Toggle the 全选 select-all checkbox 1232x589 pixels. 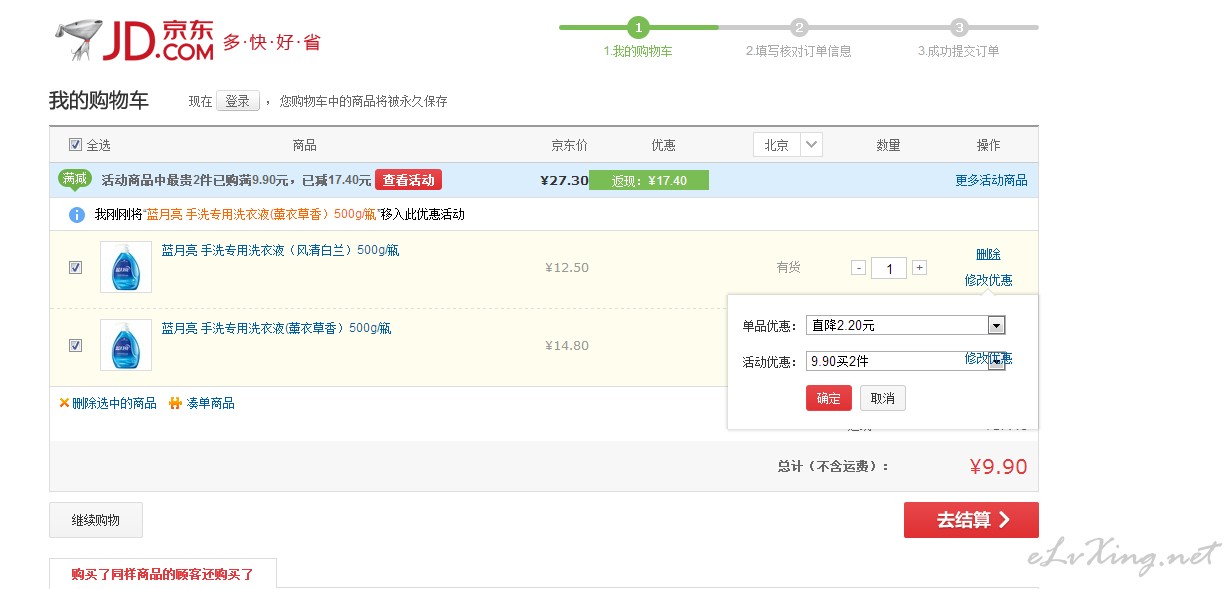pos(75,145)
